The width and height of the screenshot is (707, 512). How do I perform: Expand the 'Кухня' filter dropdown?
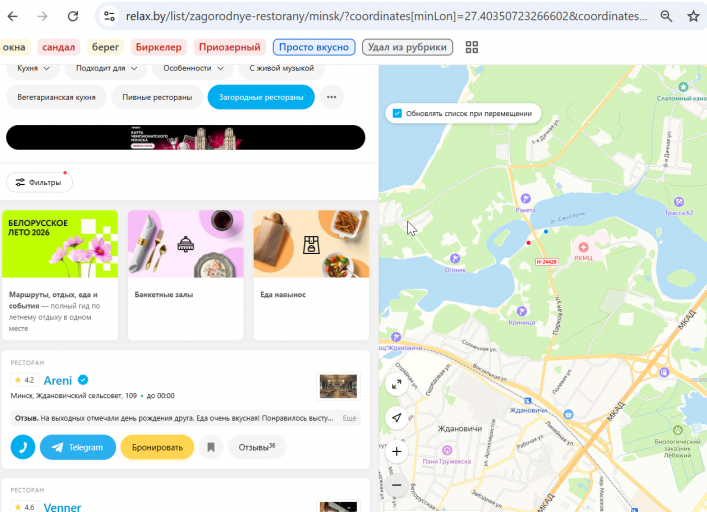click(x=33, y=69)
